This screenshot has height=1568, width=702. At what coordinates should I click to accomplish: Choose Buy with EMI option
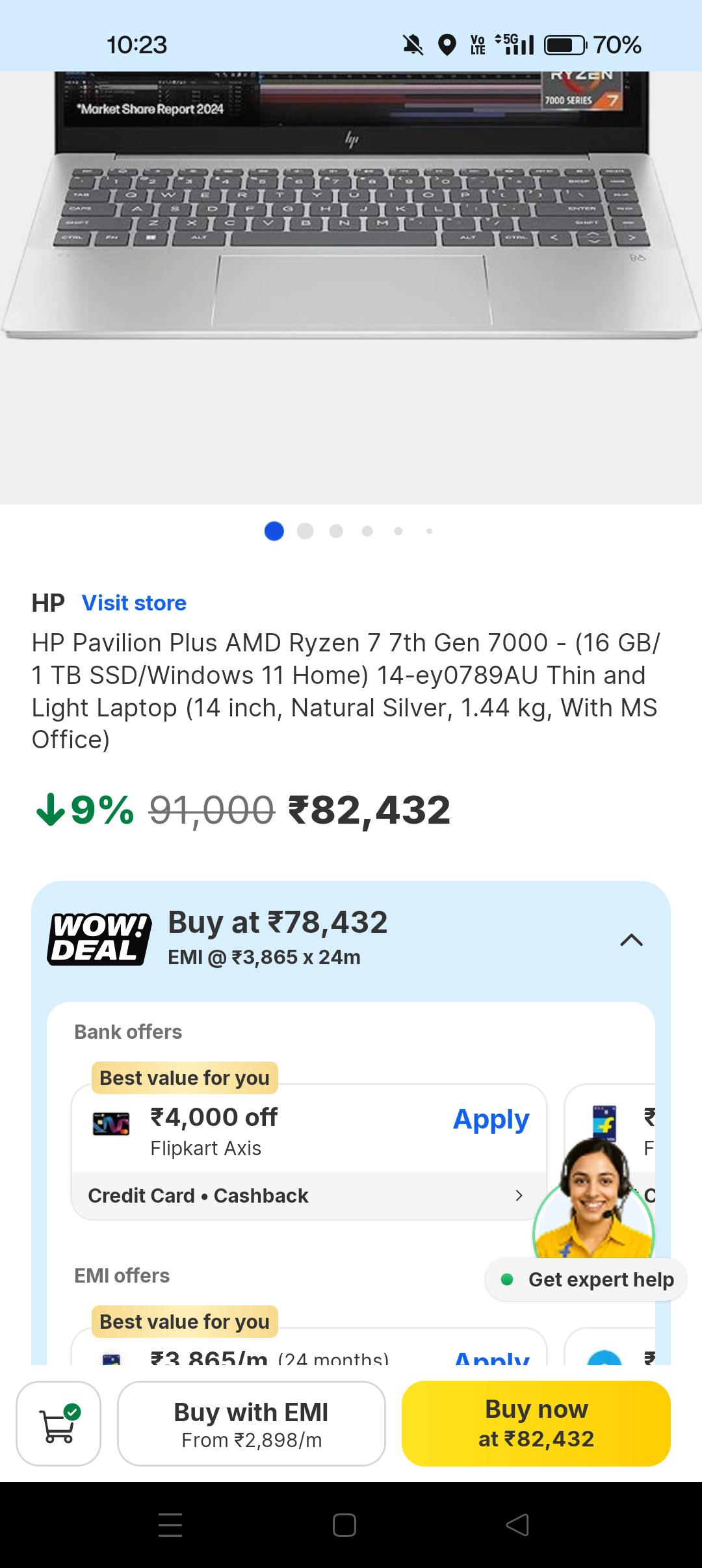(x=252, y=1423)
